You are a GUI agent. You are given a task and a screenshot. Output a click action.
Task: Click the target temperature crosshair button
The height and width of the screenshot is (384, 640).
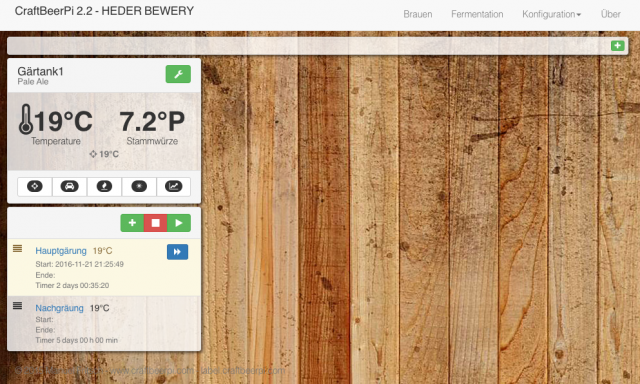click(35, 186)
